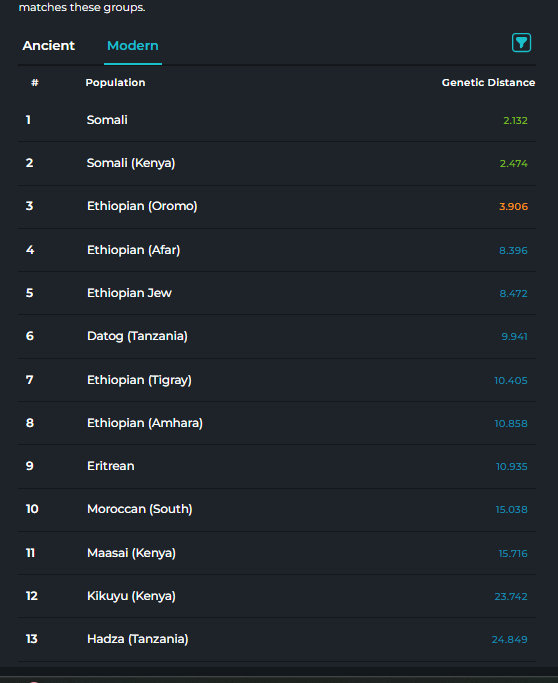Open the Somali population row
This screenshot has height=683, width=558.
click(x=277, y=120)
